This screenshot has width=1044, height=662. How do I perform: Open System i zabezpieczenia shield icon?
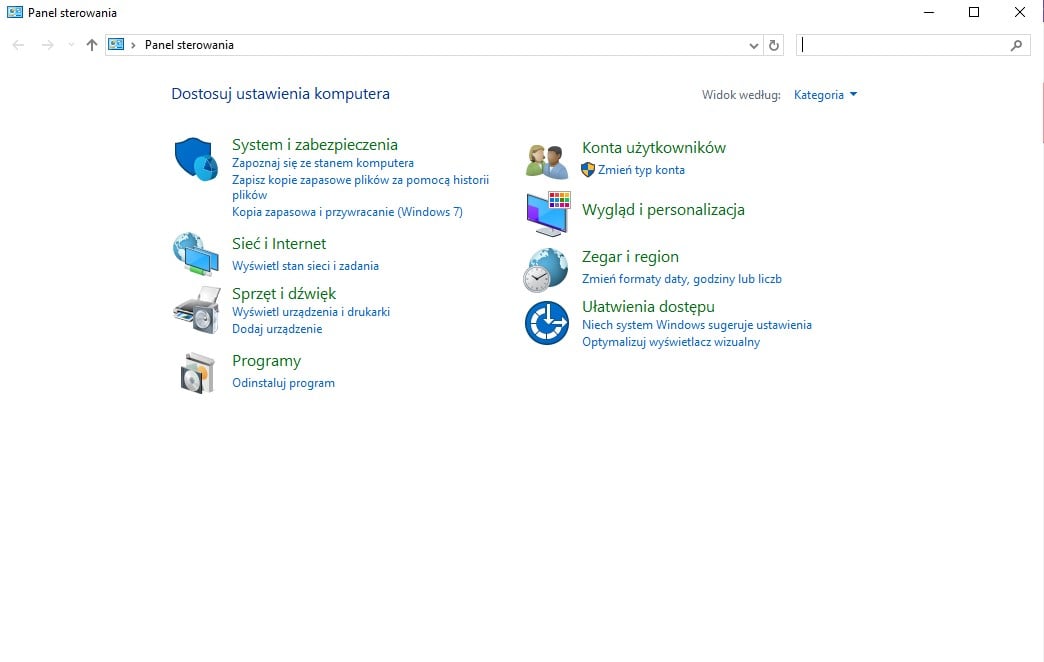196,158
